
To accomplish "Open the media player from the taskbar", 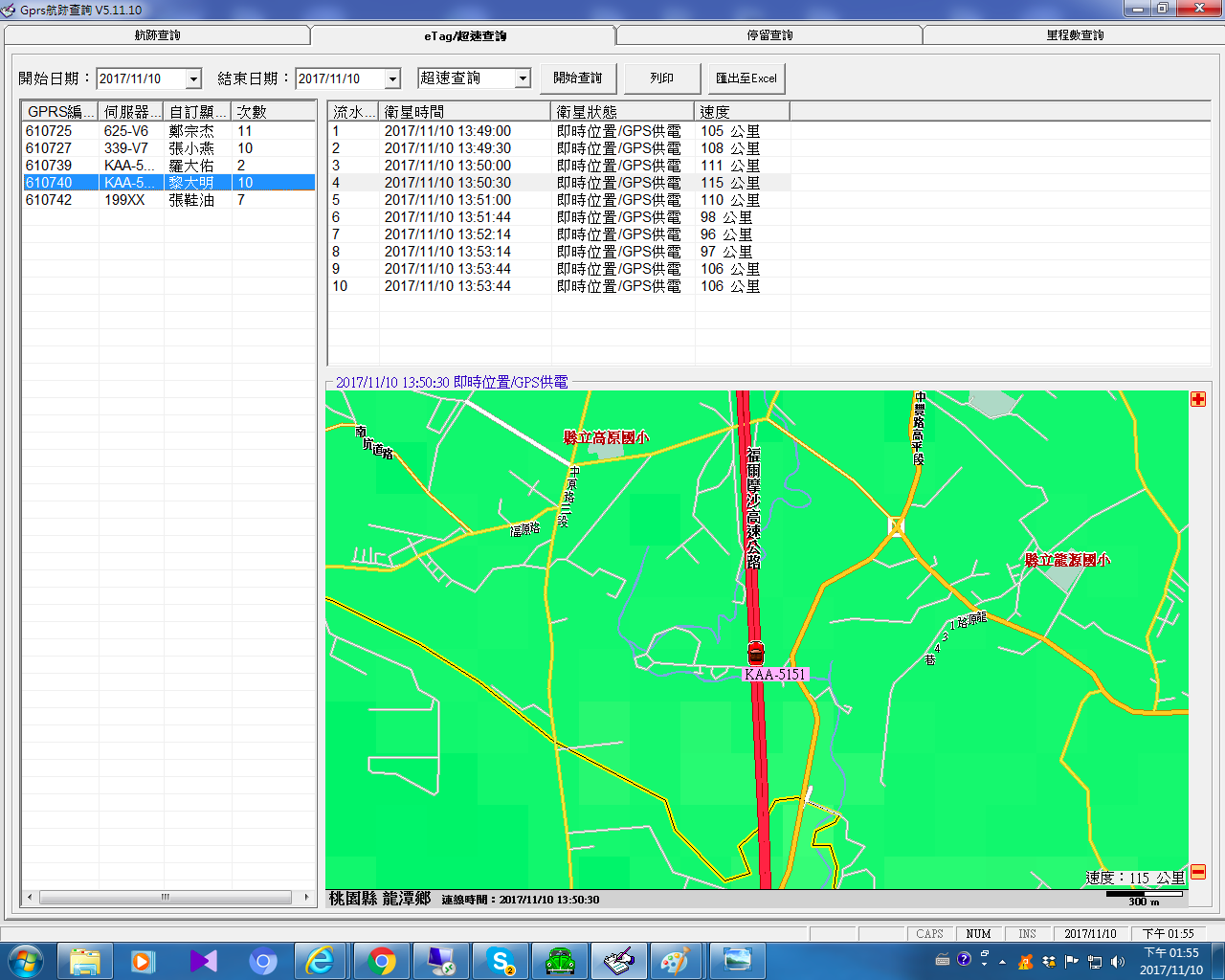I will (144, 961).
